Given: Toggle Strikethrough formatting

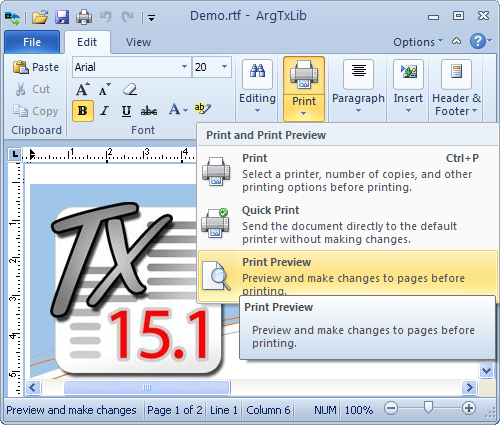Looking at the screenshot, I should click(149, 111).
